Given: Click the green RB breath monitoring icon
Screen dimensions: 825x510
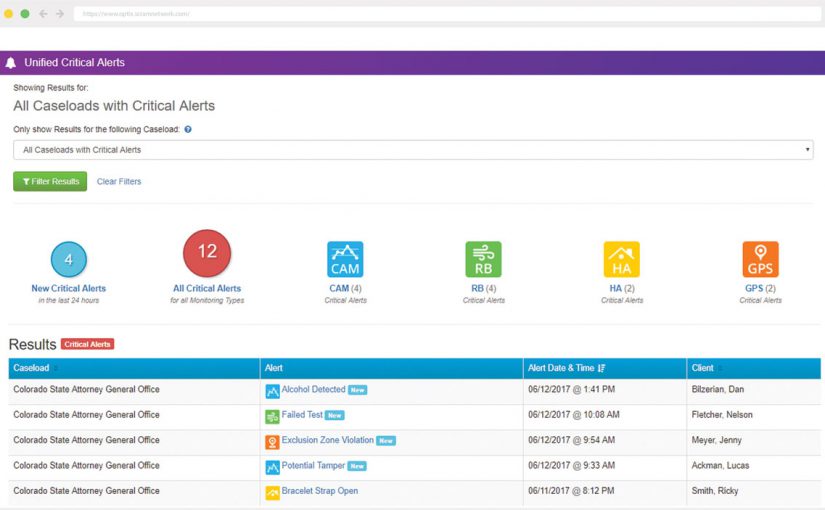Looking at the screenshot, I should (484, 259).
